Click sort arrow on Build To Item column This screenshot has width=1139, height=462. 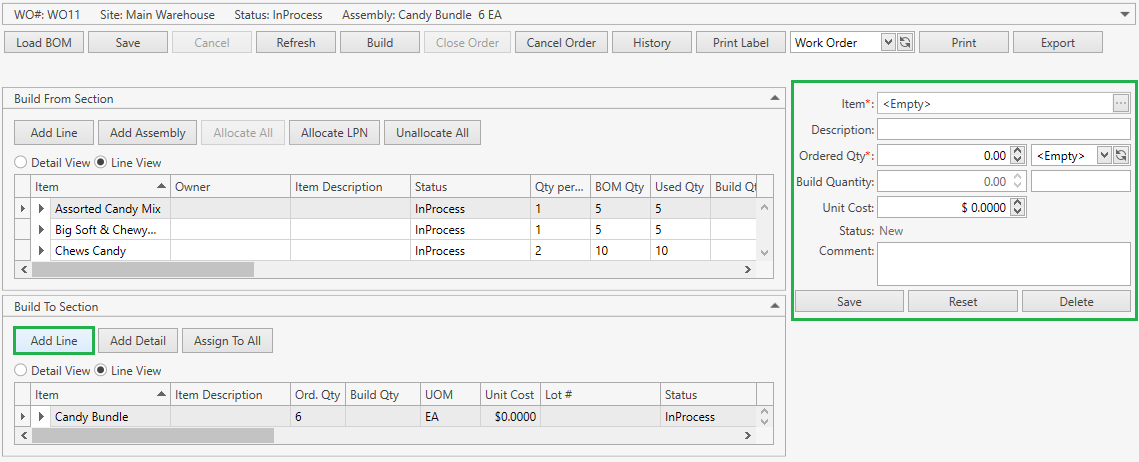pyautogui.click(x=162, y=395)
